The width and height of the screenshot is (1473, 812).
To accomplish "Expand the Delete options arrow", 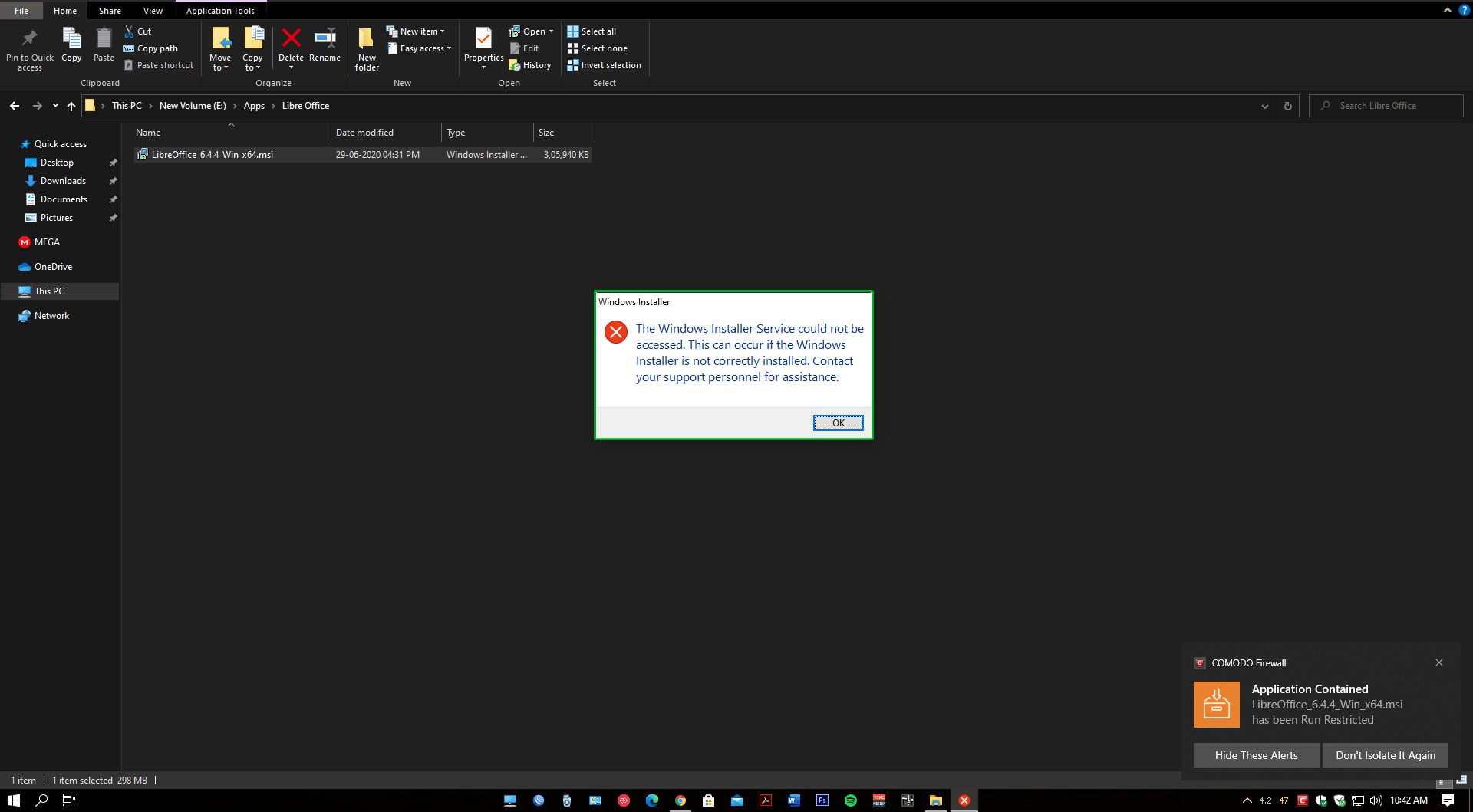I will pos(291,67).
